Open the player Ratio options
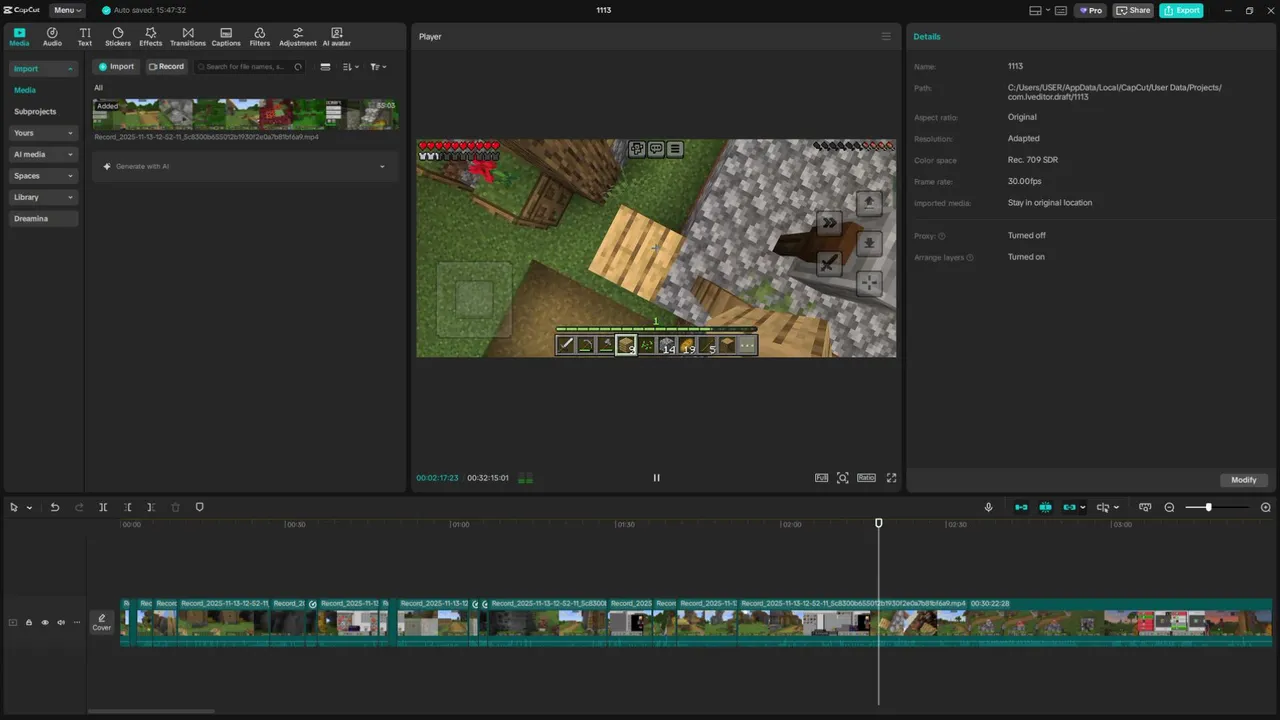The height and width of the screenshot is (720, 1280). [866, 478]
